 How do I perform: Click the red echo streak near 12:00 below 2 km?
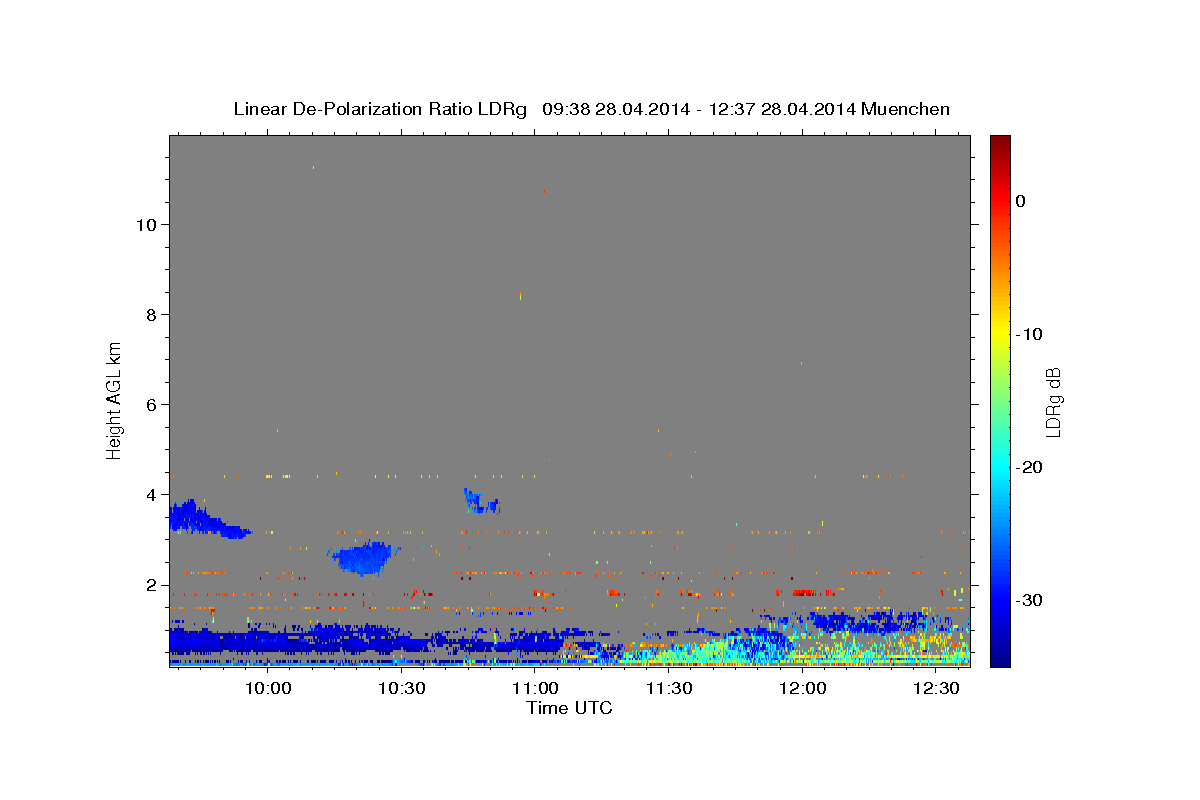pyautogui.click(x=804, y=592)
